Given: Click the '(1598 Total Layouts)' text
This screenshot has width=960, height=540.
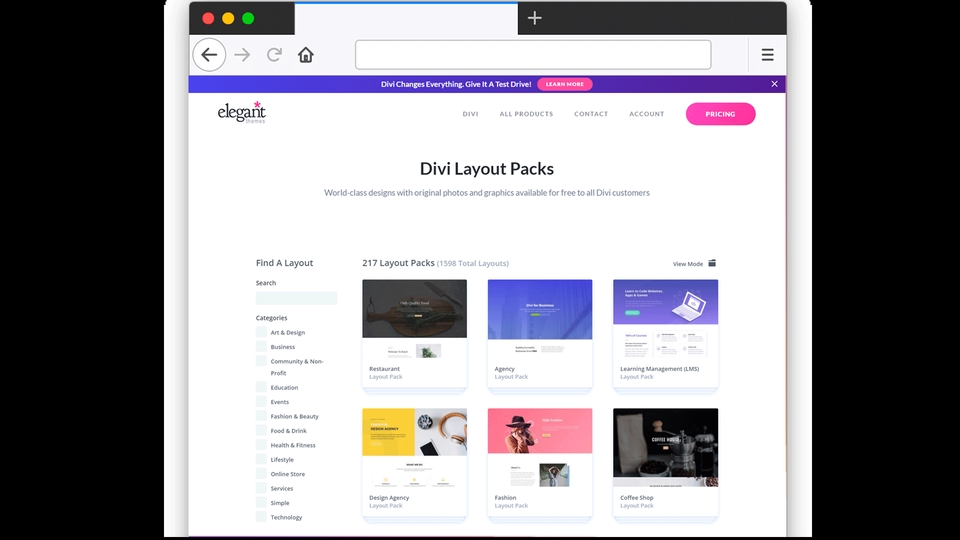Looking at the screenshot, I should click(473, 263).
